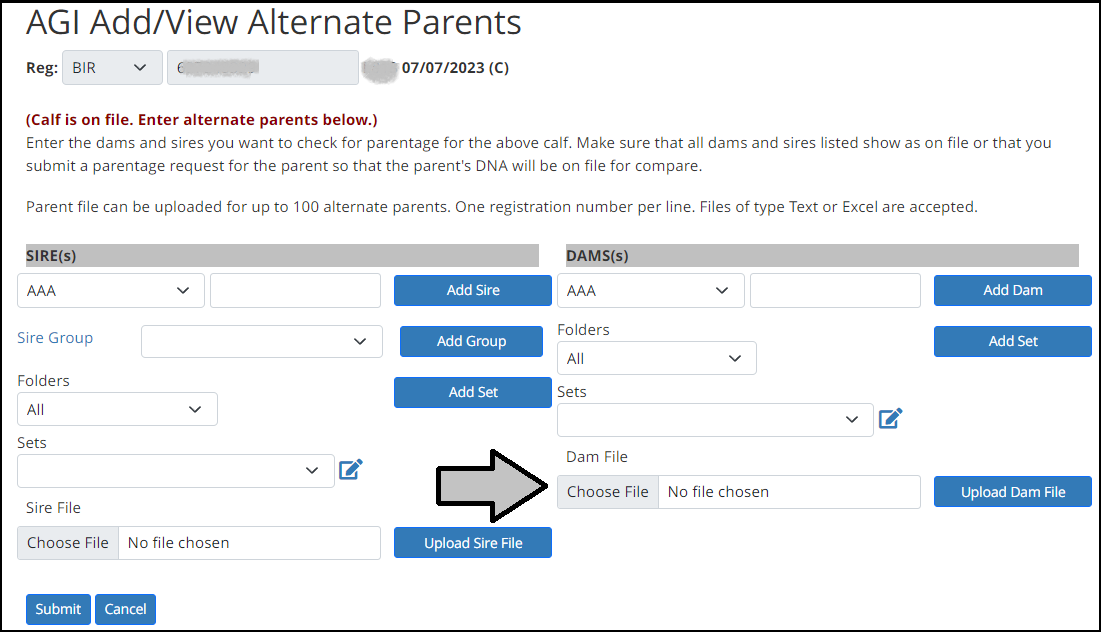The width and height of the screenshot is (1101, 632).
Task: Click the edit icon beside Sire Sets
Action: click(x=351, y=469)
